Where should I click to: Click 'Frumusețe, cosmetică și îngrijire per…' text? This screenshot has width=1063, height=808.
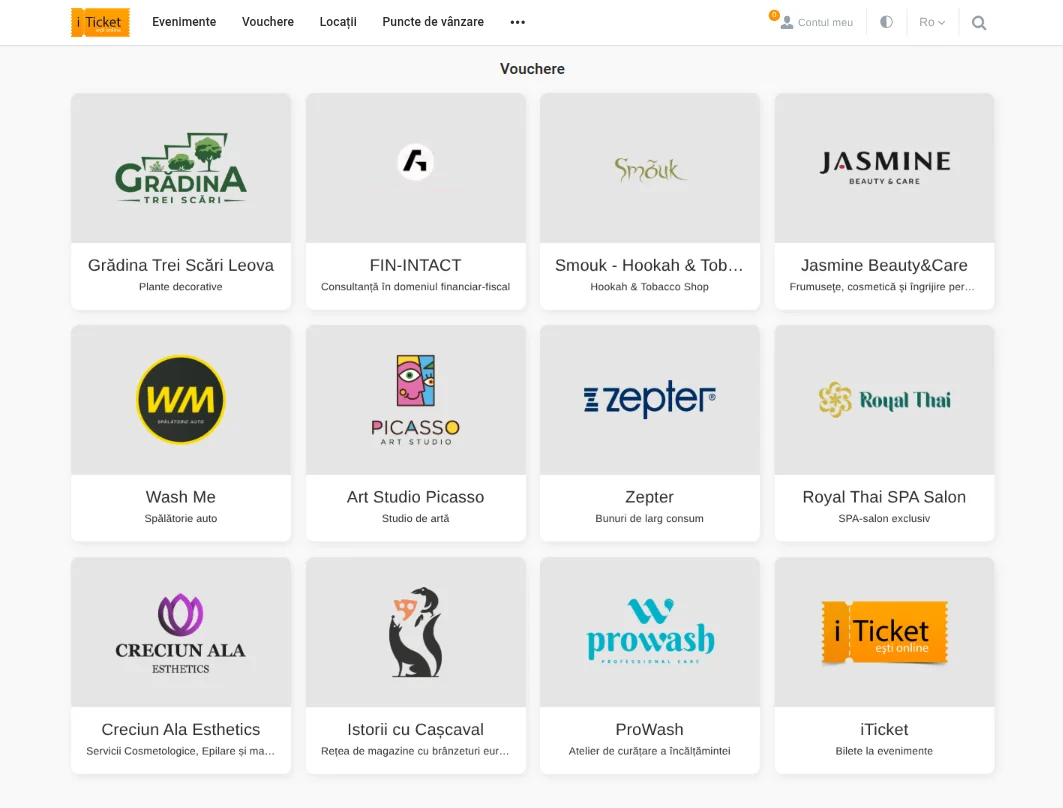882,287
